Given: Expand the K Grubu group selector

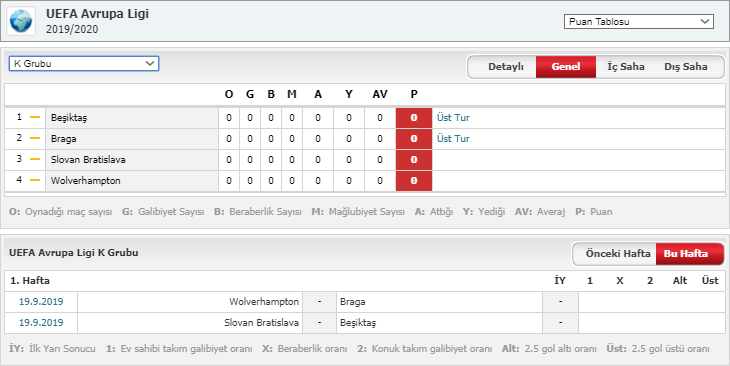Looking at the screenshot, I should point(84,63).
